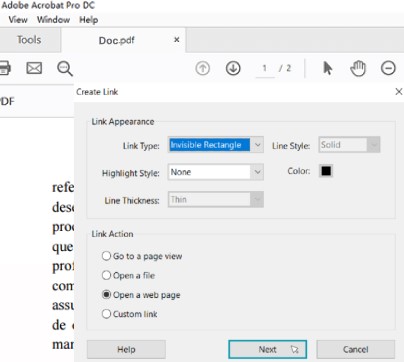404x362 pixels.
Task: Go to next page with down arrow
Action: tap(233, 68)
